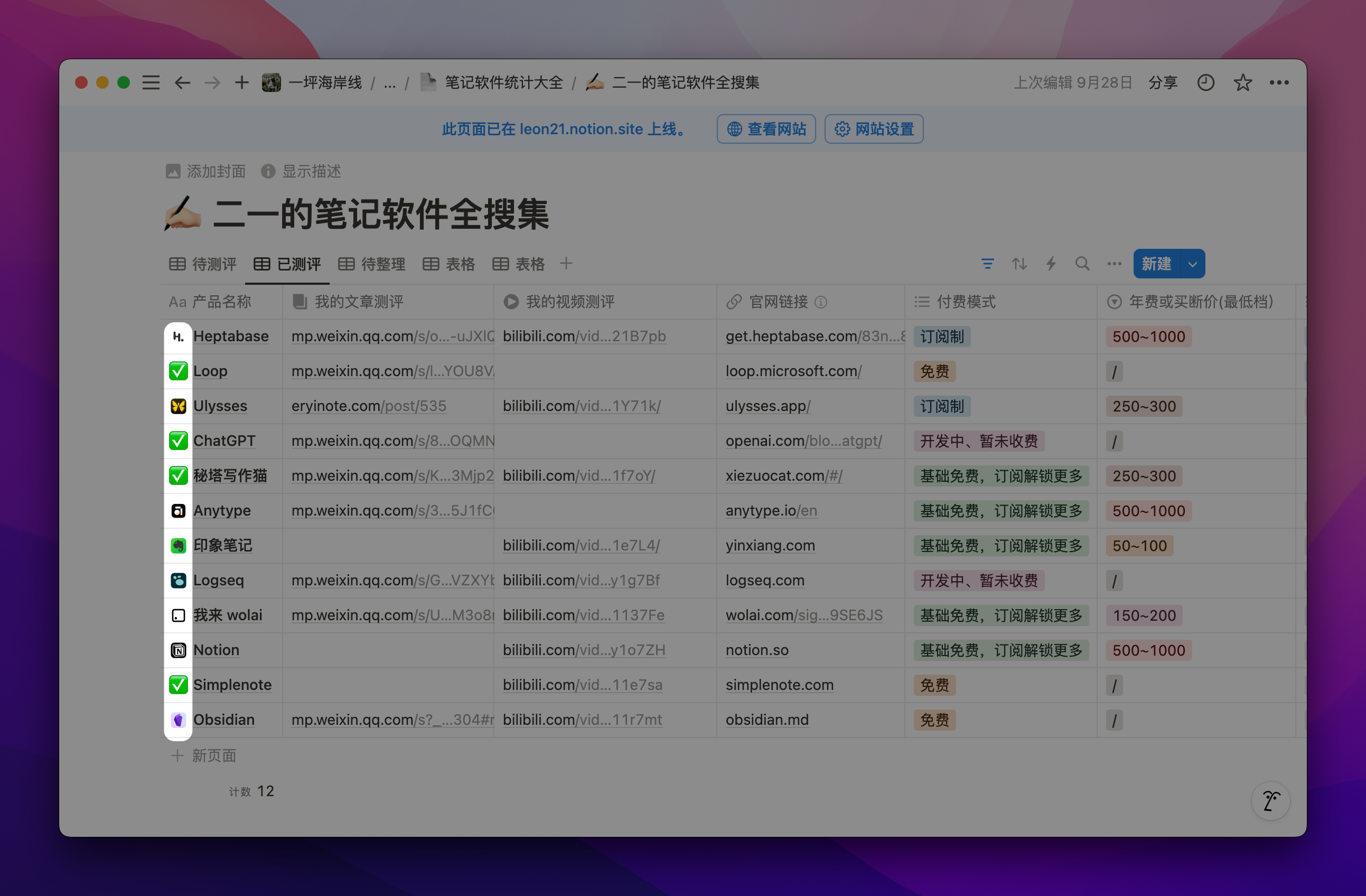Favorite this page with star icon
This screenshot has width=1366, height=896.
[1242, 82]
